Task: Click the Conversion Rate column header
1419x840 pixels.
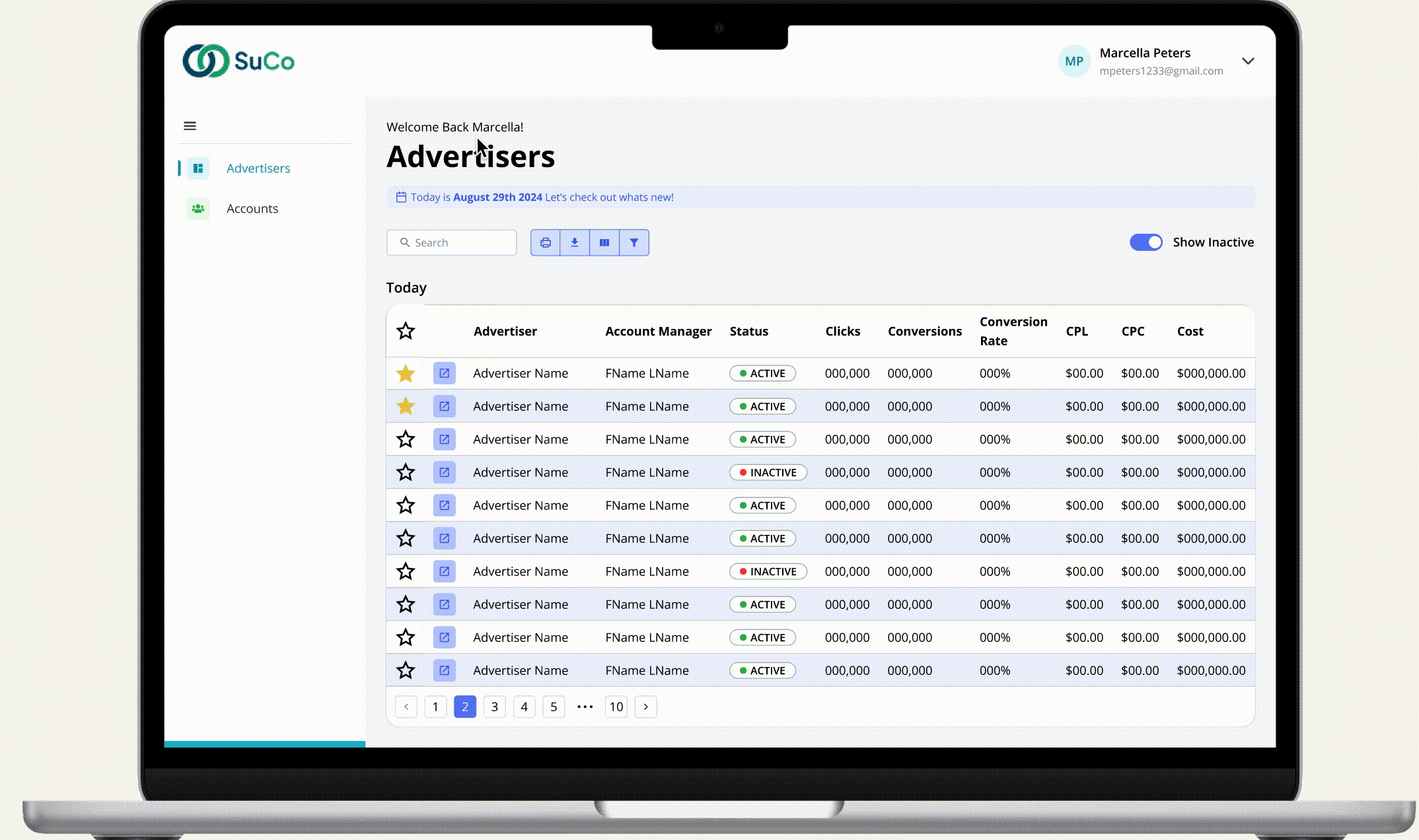Action: coord(1013,331)
